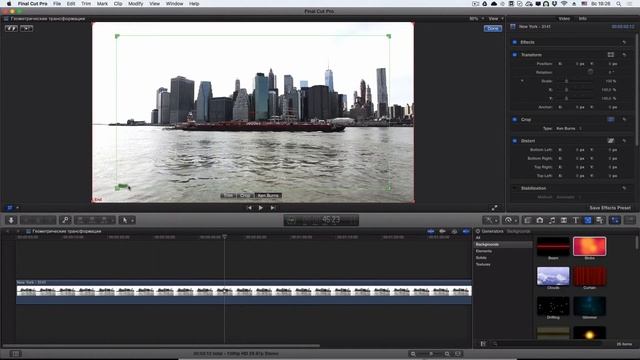Toggle timeline snapping
This screenshot has height=360, width=640.
click(466, 231)
